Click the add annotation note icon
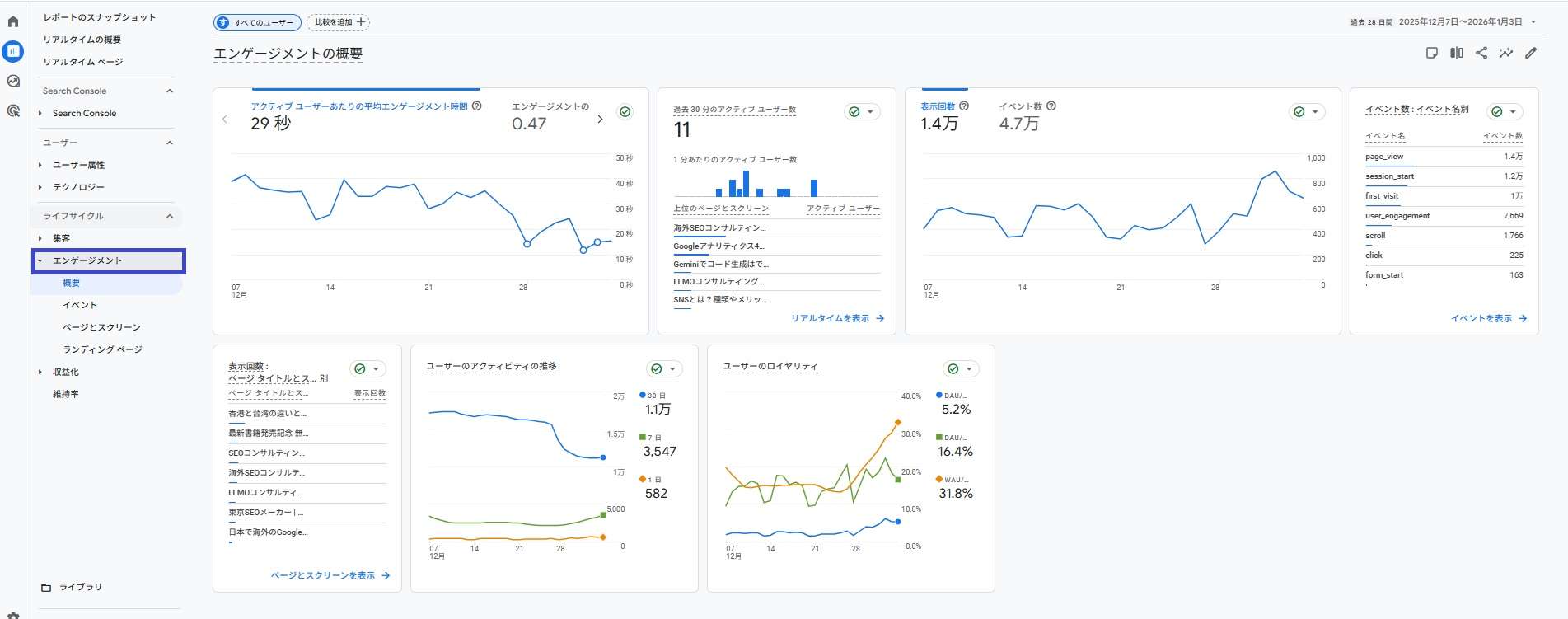The width and height of the screenshot is (1568, 619). pyautogui.click(x=1432, y=53)
